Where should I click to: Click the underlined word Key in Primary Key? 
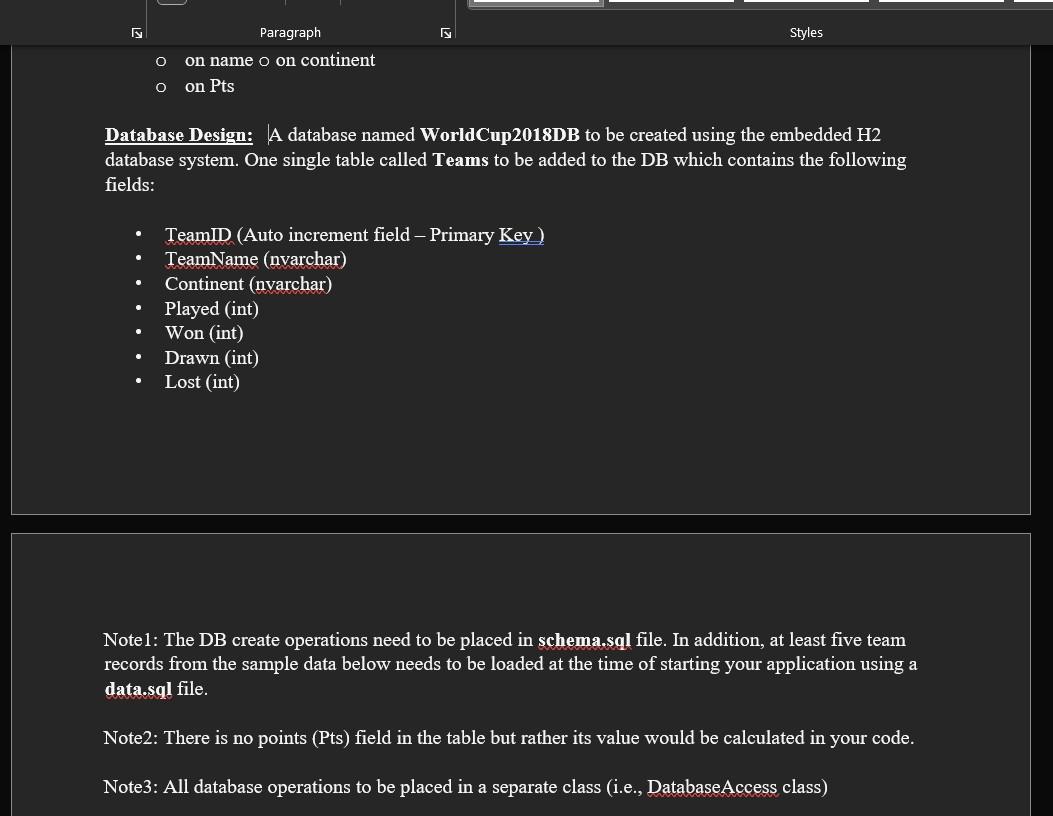click(516, 234)
